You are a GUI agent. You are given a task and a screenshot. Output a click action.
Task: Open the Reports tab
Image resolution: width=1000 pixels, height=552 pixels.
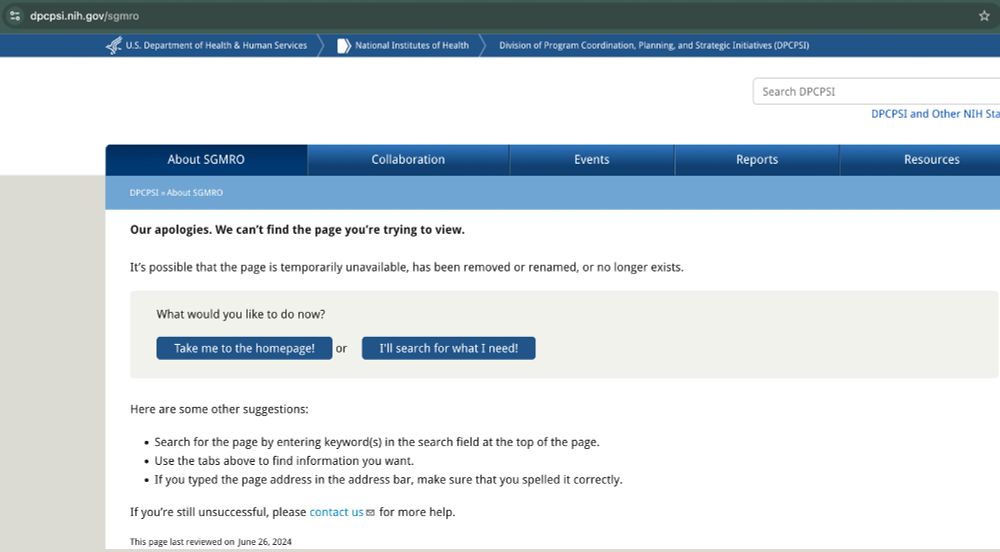[x=757, y=160]
